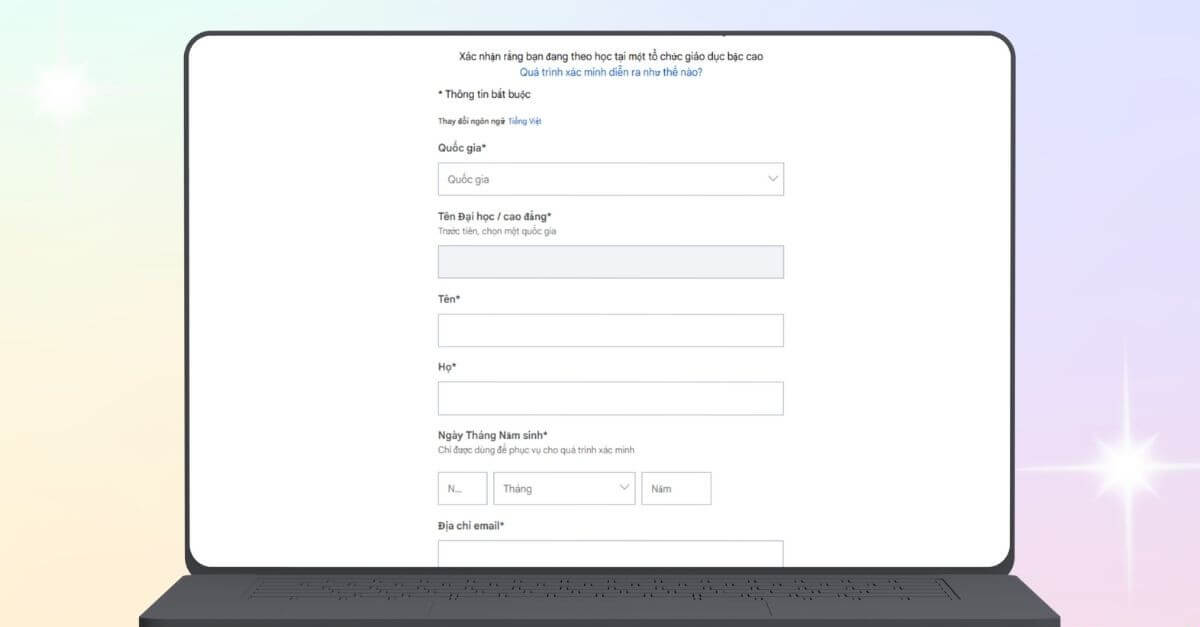
Task: Expand the Tháng month dropdown
Action: click(x=564, y=488)
